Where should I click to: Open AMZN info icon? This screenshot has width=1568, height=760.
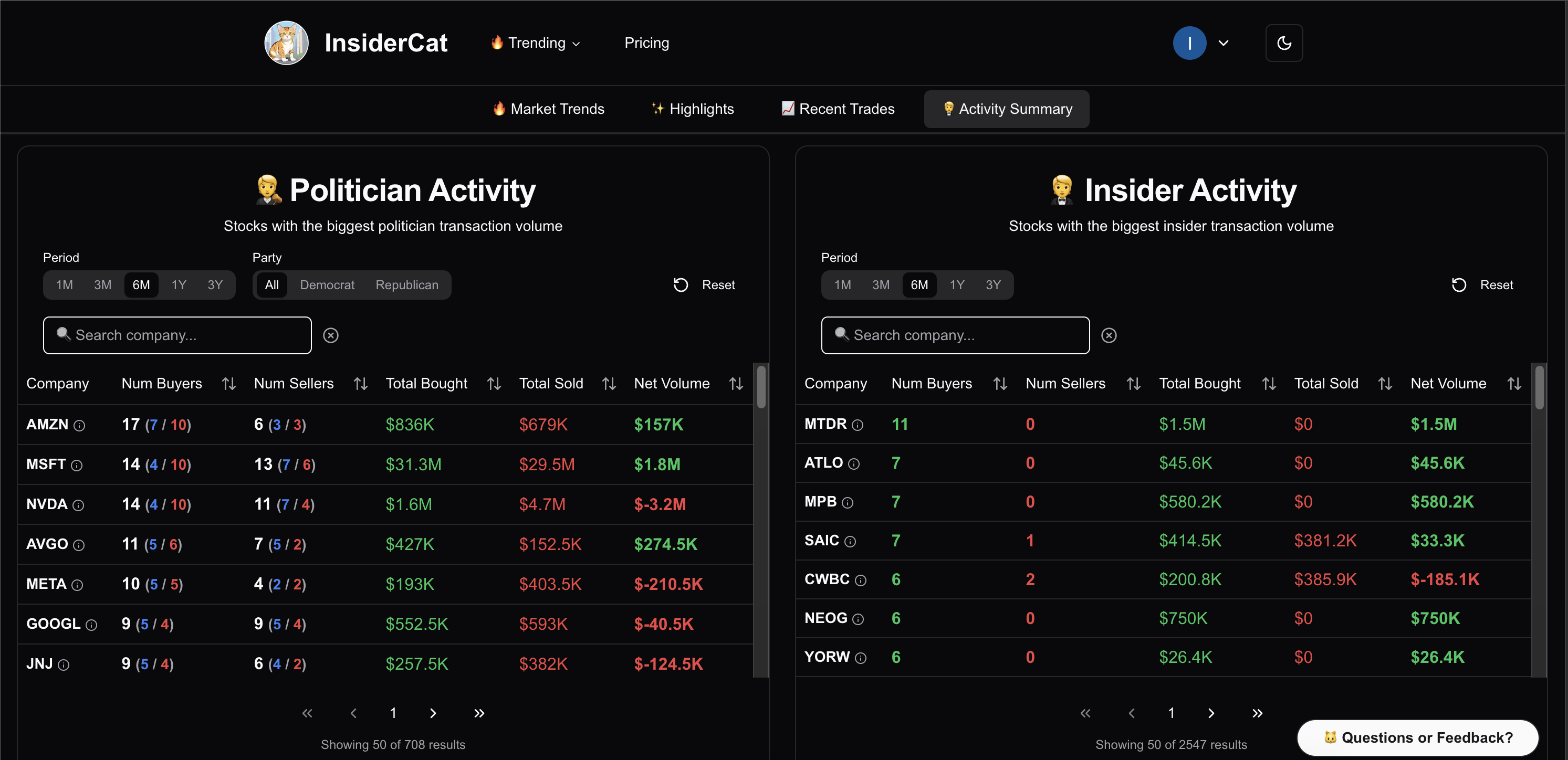click(79, 425)
